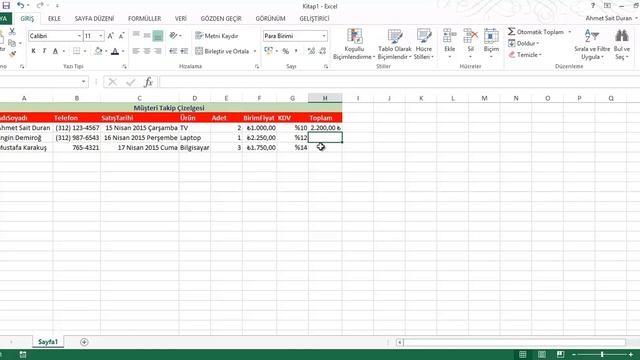Image resolution: width=640 pixels, height=360 pixels.
Task: Toggle top vertical alignment
Action: pyautogui.click(x=136, y=36)
